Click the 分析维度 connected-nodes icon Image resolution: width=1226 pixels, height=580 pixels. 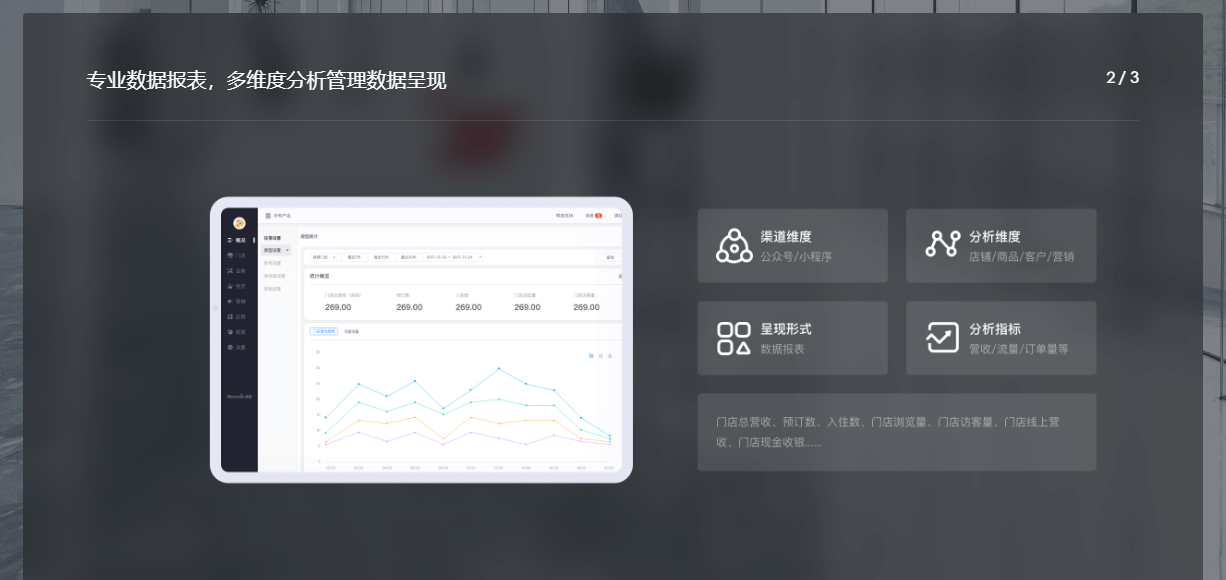[942, 244]
